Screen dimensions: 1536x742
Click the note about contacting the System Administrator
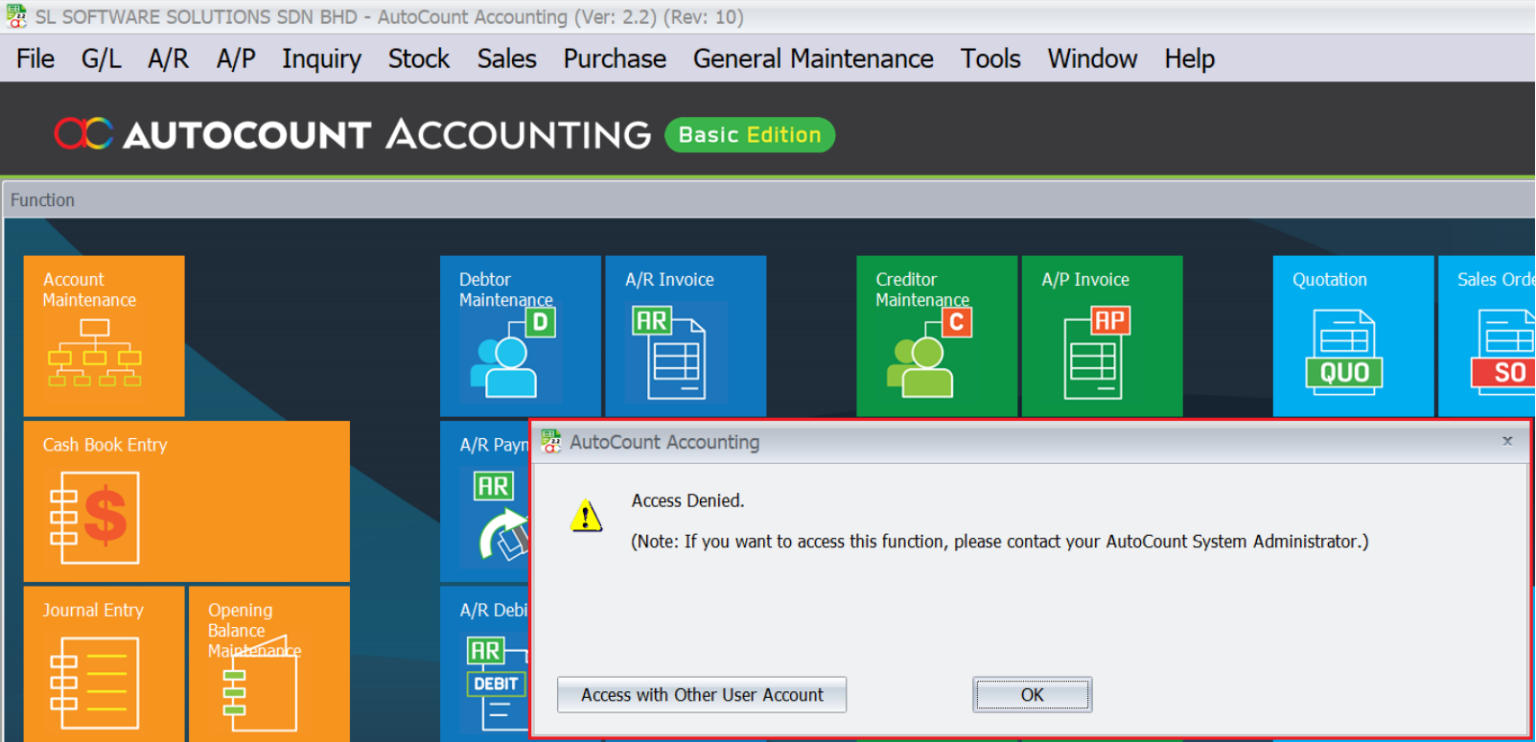point(1000,542)
